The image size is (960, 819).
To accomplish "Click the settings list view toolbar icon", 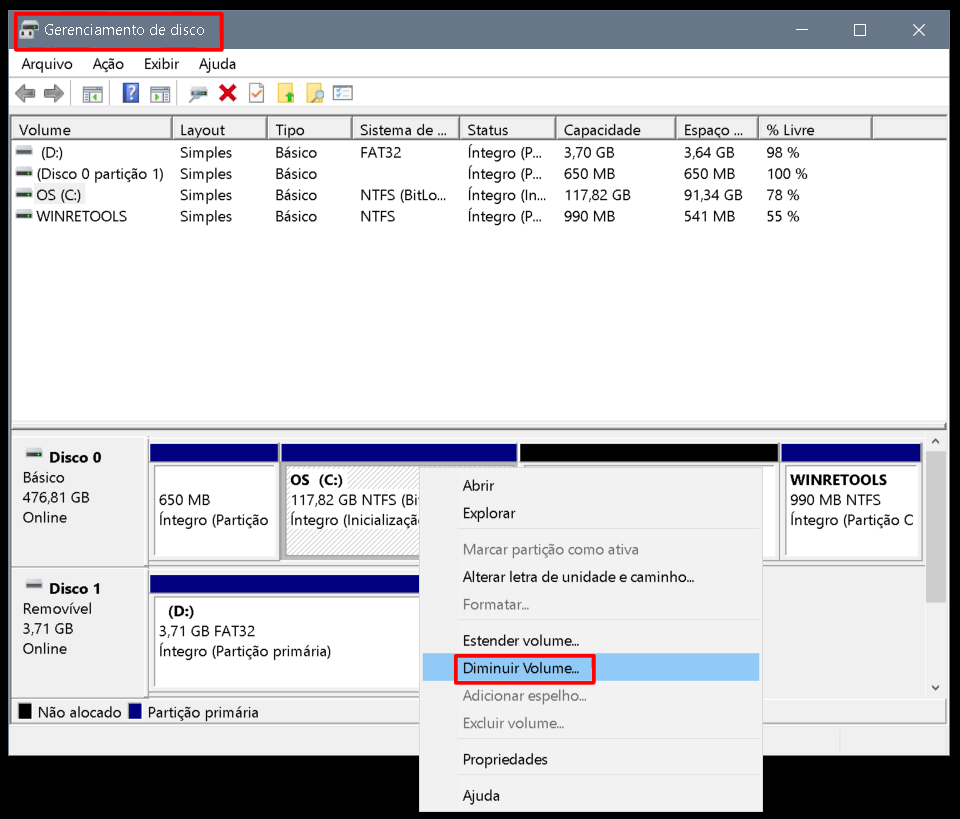I will (343, 92).
